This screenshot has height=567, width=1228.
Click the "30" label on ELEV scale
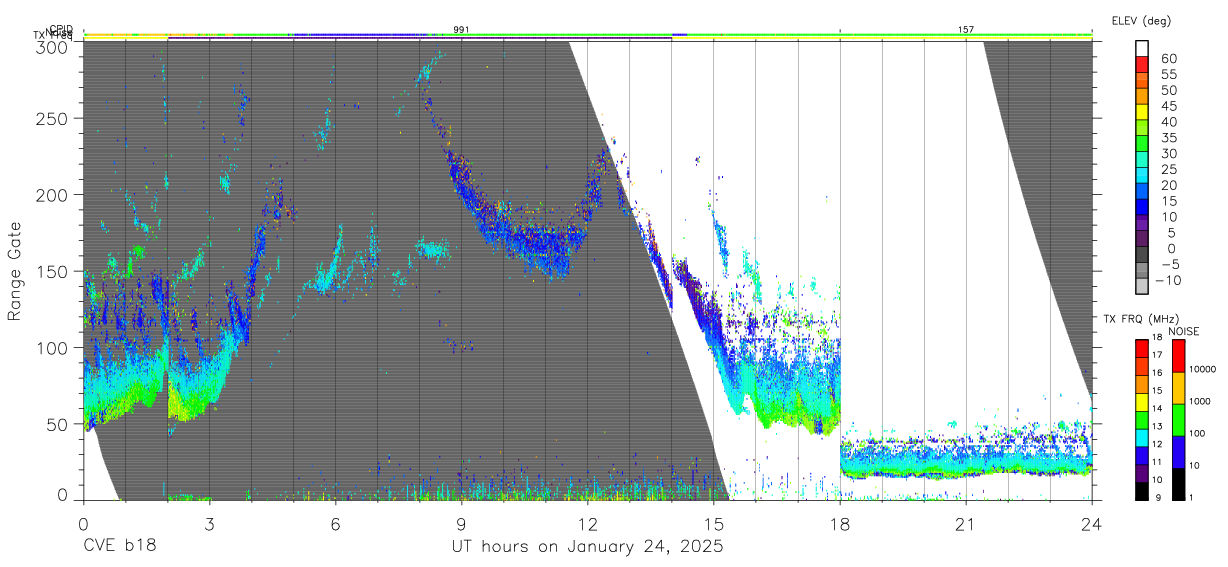[x=1168, y=153]
